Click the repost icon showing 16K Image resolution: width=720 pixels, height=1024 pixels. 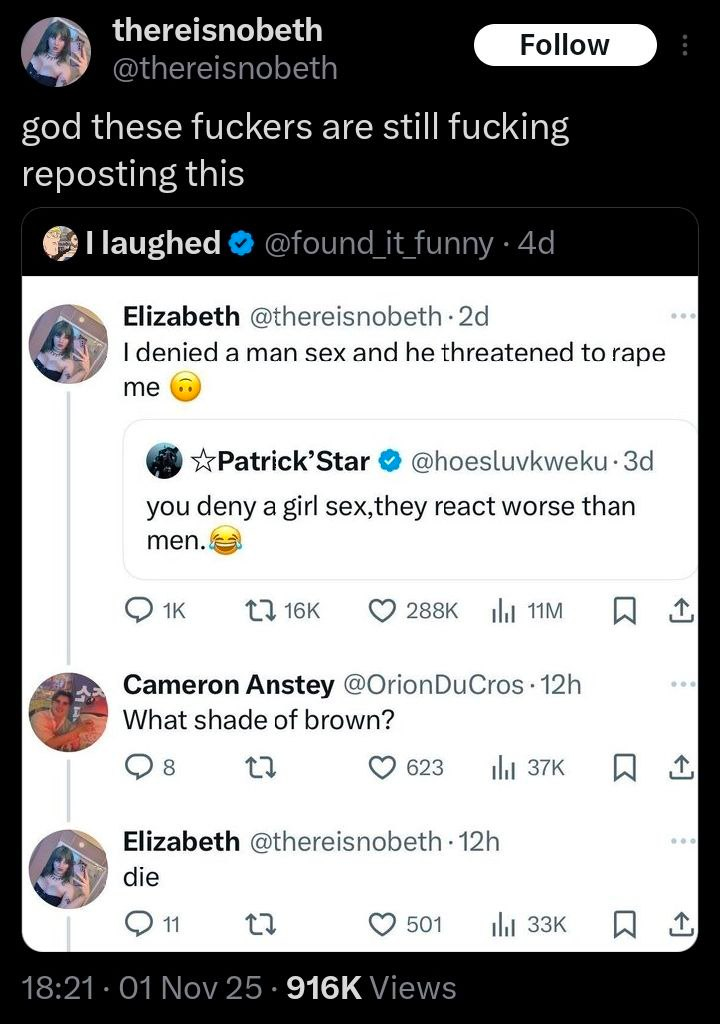tap(256, 611)
